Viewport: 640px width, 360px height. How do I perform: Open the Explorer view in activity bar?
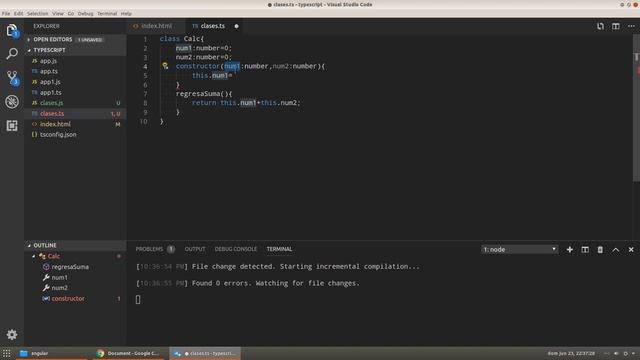pyautogui.click(x=12, y=30)
